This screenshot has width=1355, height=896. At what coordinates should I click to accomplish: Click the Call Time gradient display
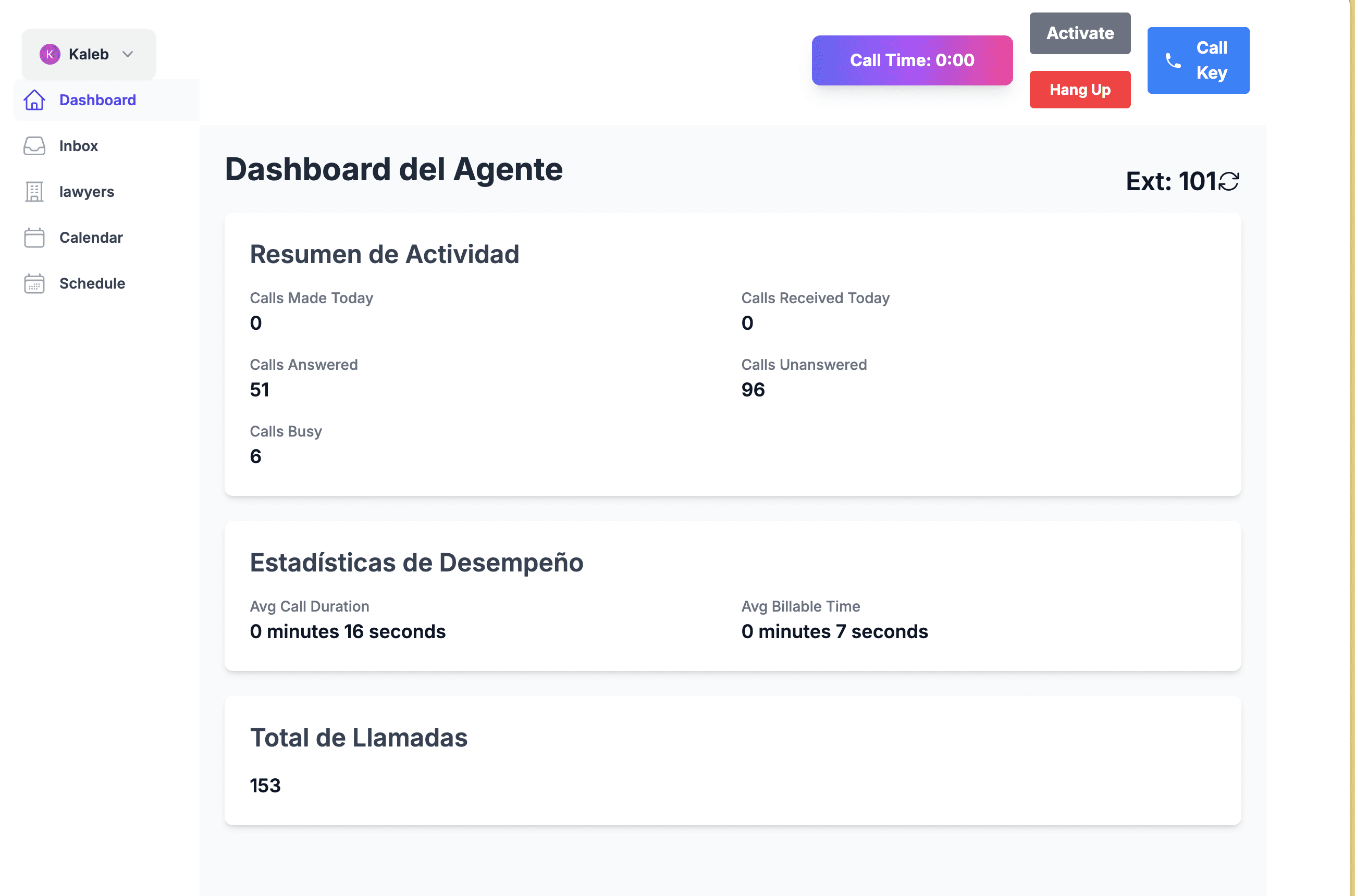911,59
